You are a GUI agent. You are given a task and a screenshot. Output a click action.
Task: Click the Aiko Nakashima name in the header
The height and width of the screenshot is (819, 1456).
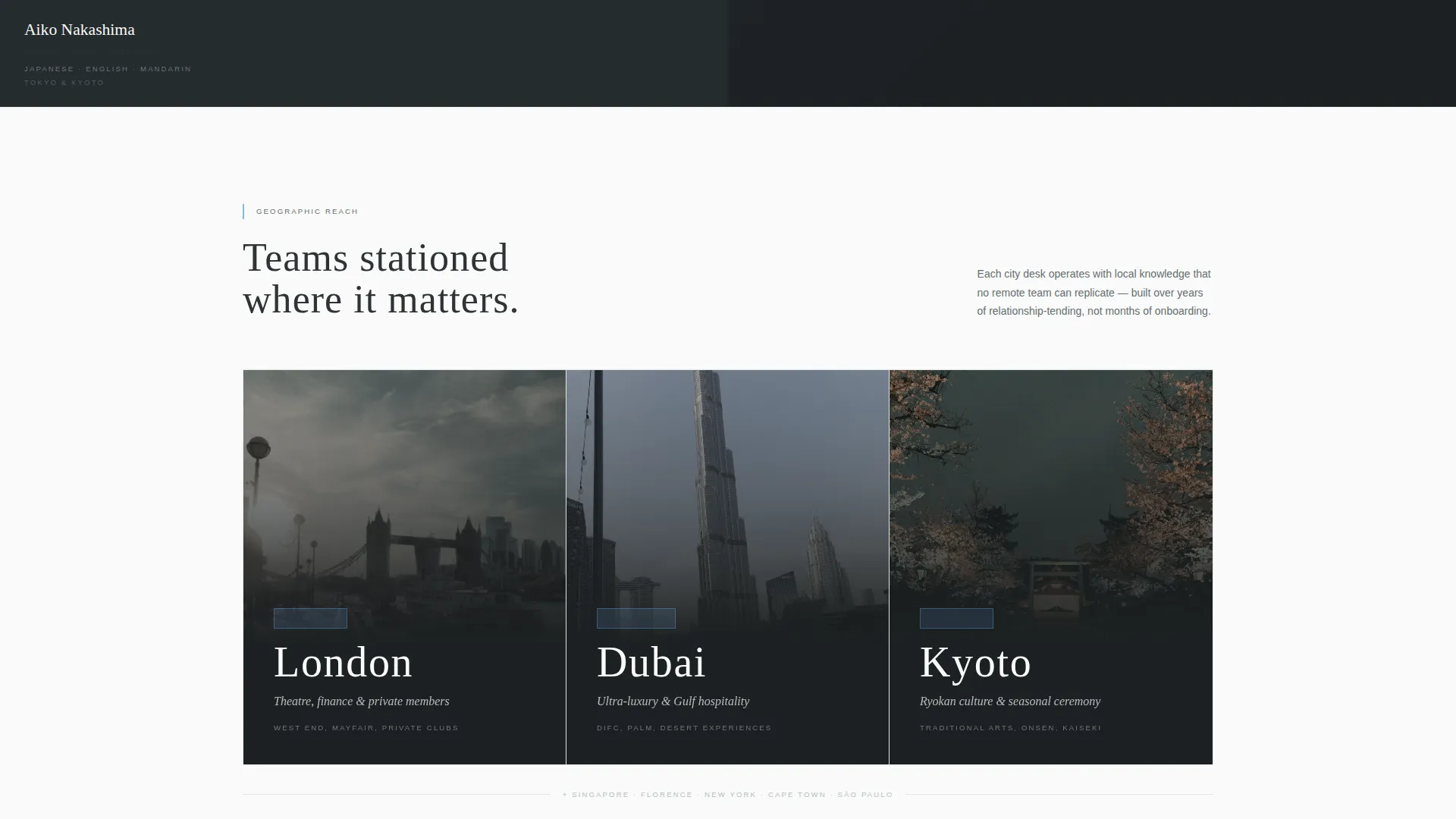80,30
